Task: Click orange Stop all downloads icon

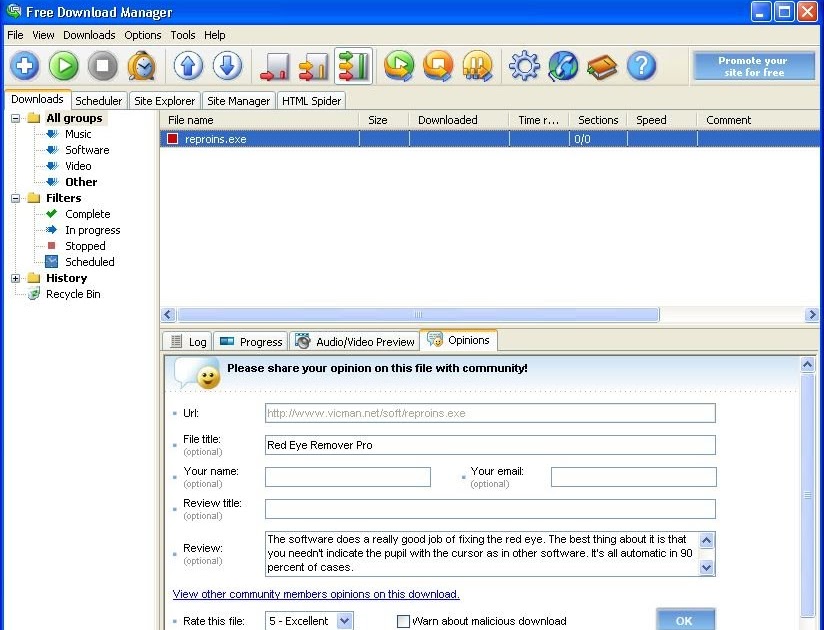Action: (x=438, y=66)
